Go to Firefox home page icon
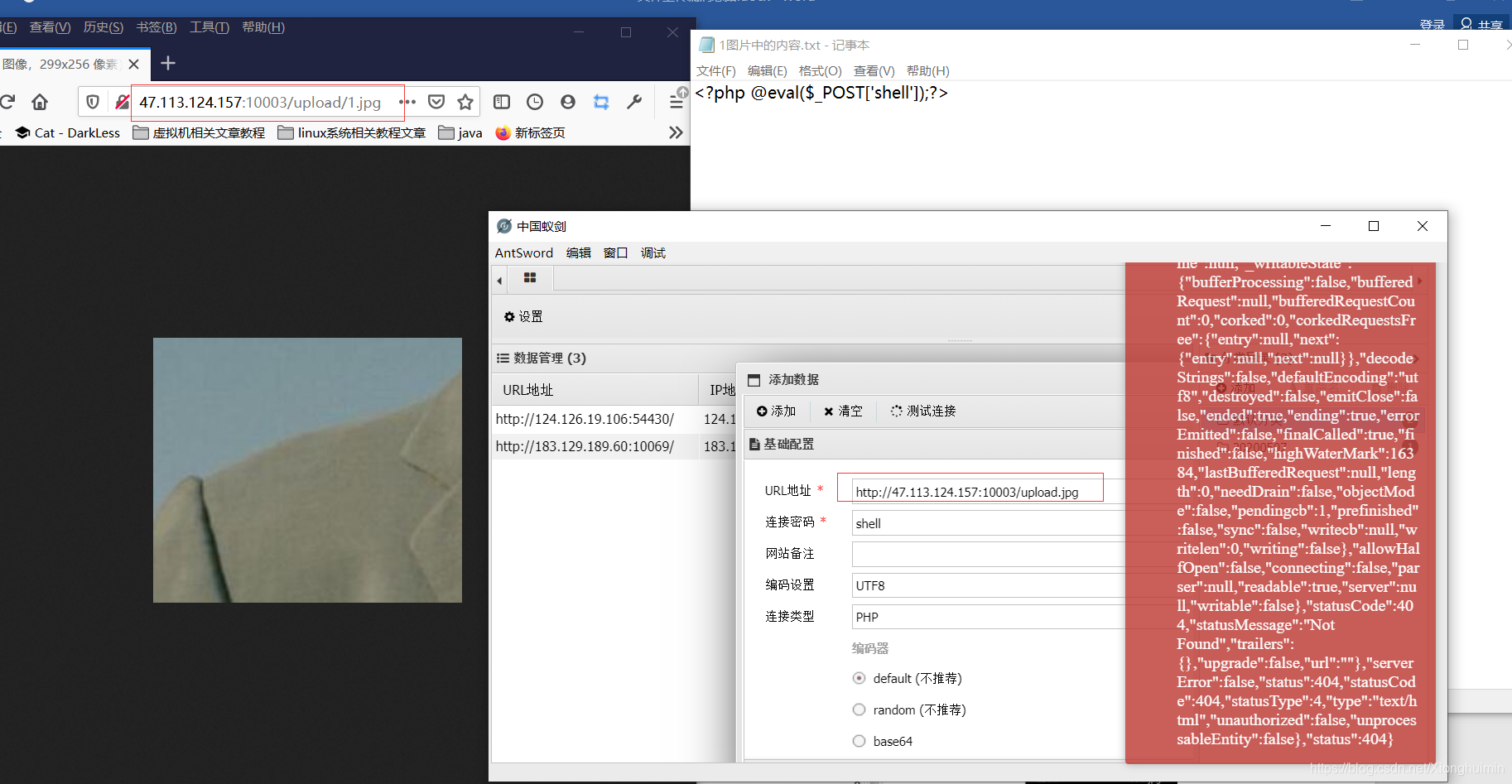 (x=40, y=102)
